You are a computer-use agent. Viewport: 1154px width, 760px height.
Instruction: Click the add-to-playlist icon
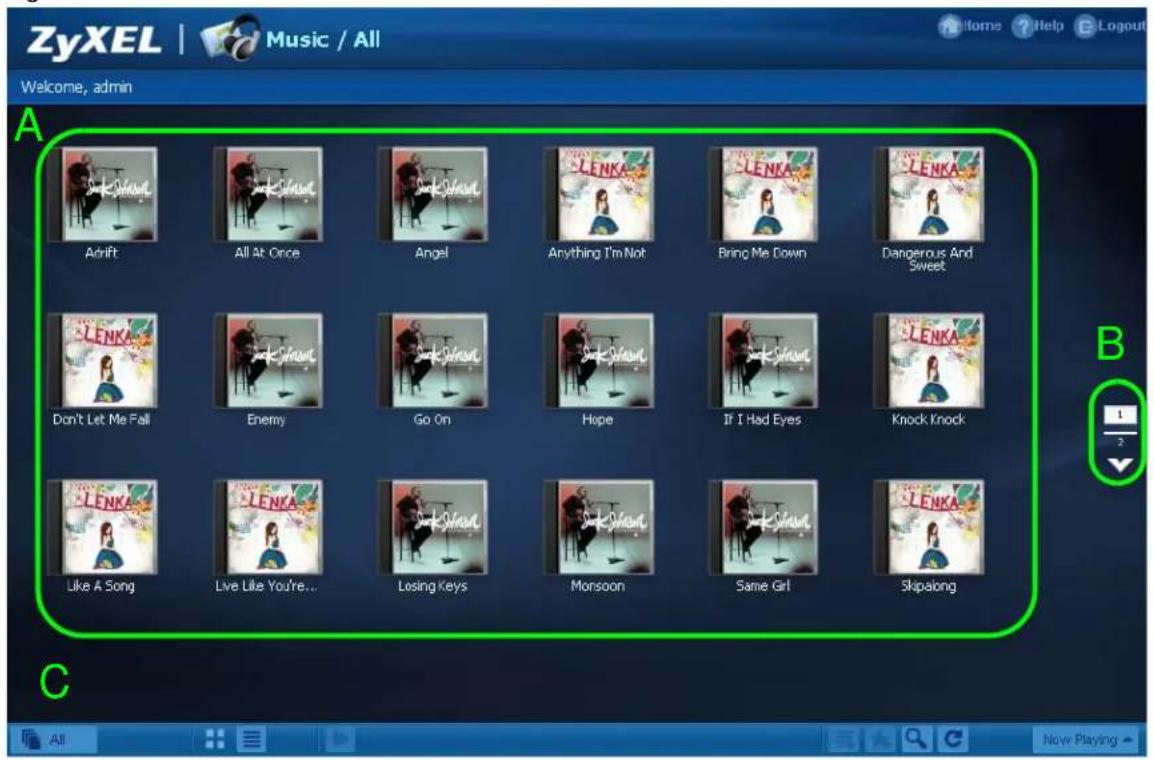tap(843, 739)
